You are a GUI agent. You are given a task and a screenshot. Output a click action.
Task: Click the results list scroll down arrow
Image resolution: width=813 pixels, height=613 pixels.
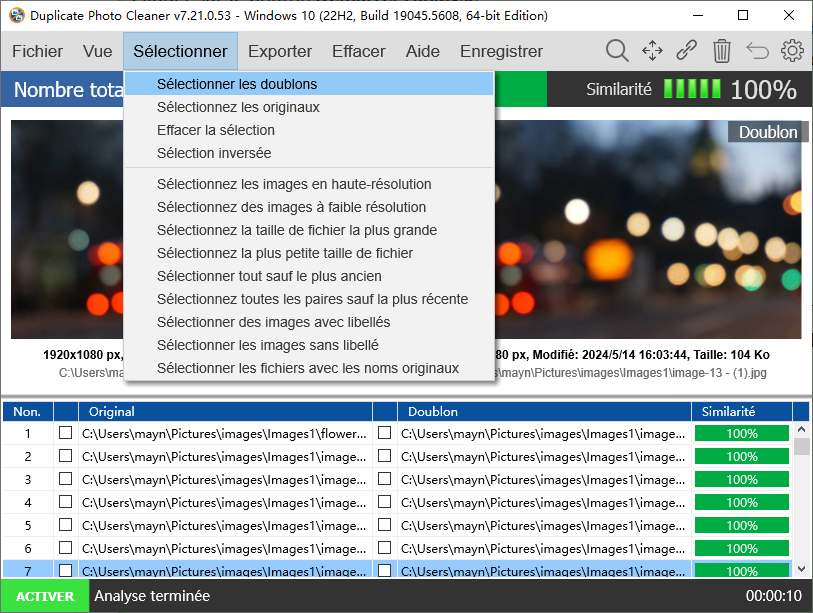[x=801, y=568]
